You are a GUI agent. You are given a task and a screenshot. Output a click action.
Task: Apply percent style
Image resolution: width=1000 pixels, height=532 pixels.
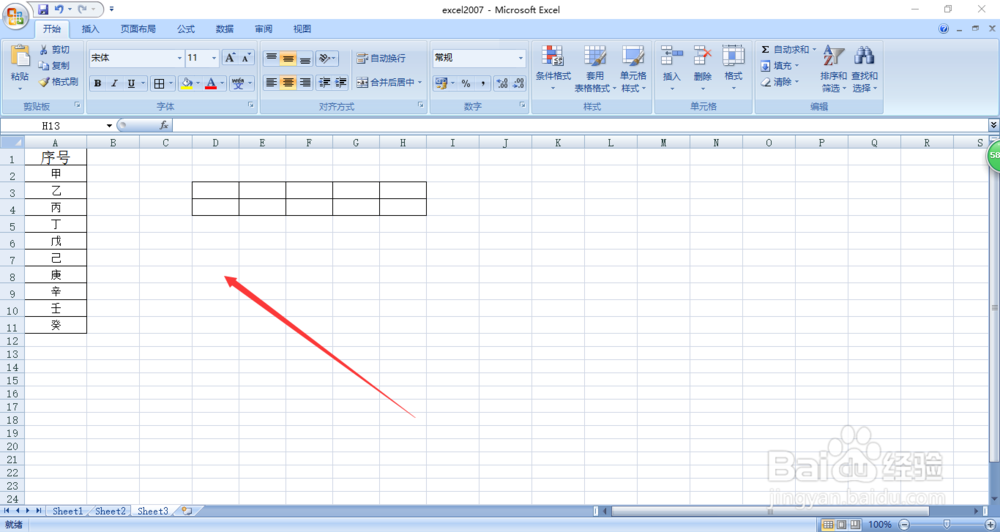466,83
